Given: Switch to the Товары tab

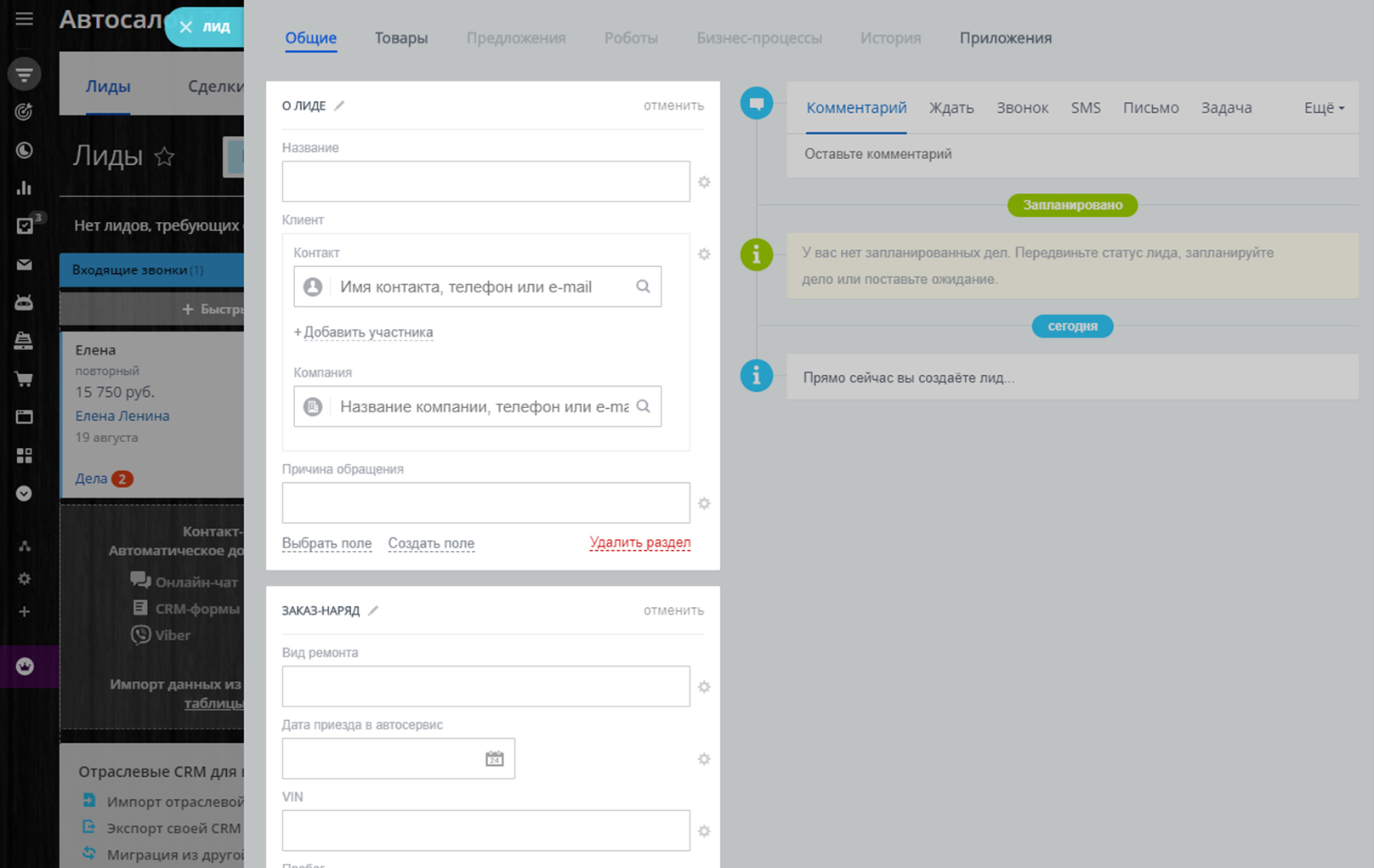Looking at the screenshot, I should (x=401, y=38).
